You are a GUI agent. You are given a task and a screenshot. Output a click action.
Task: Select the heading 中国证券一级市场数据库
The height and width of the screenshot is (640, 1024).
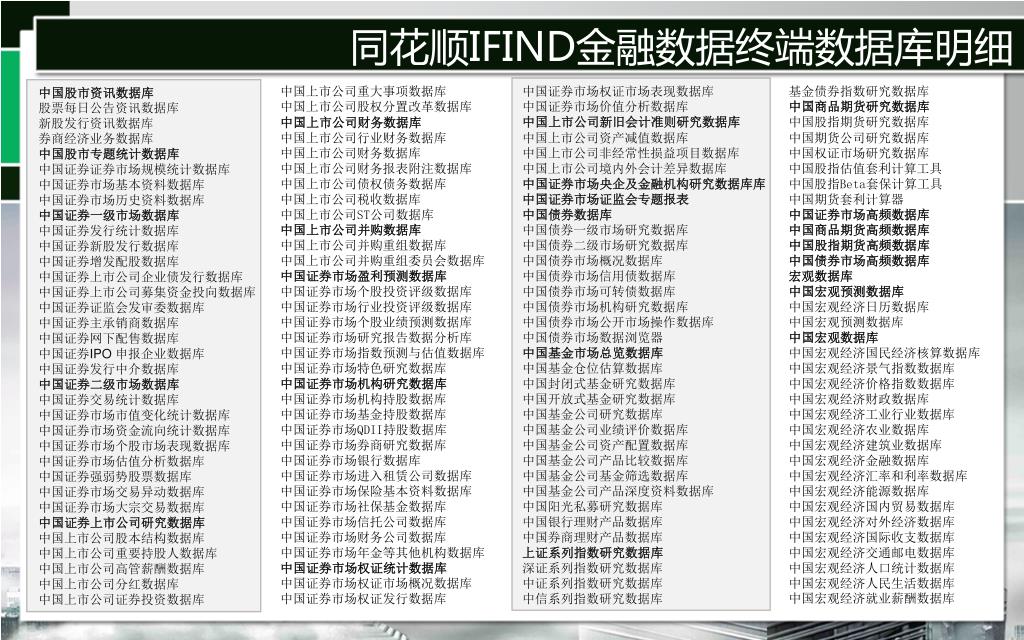108,216
